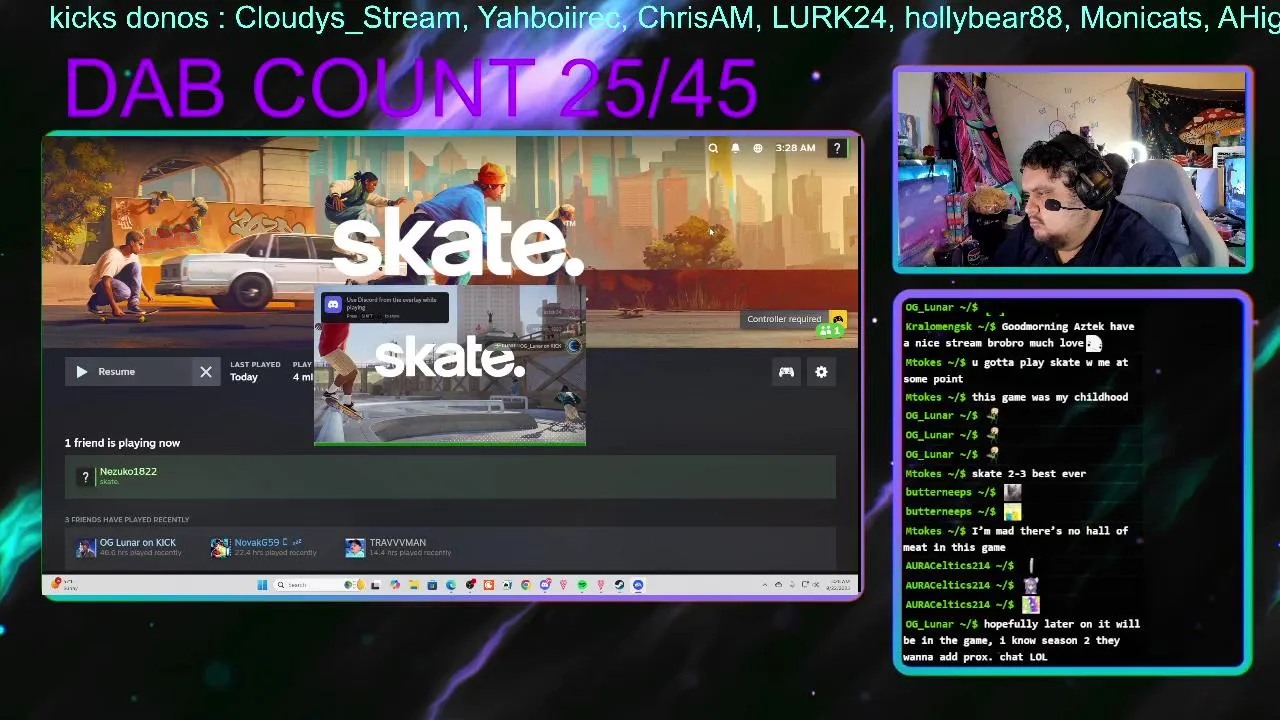Open the notifications bell in Steam header
Image resolution: width=1280 pixels, height=720 pixels.
pyautogui.click(x=735, y=148)
